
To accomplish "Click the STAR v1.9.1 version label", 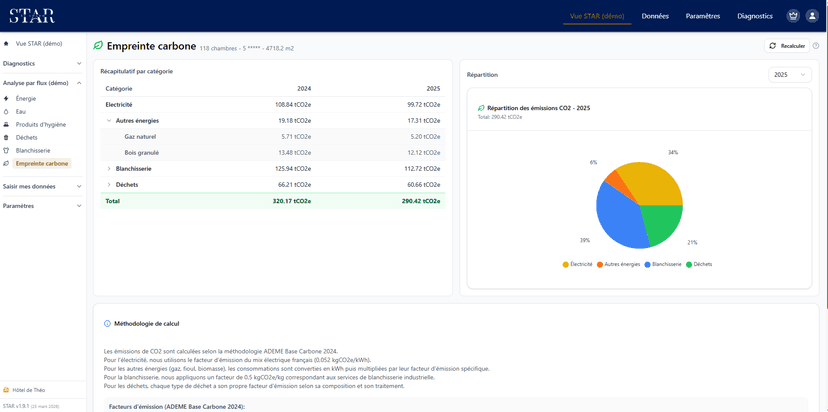I will point(31,406).
